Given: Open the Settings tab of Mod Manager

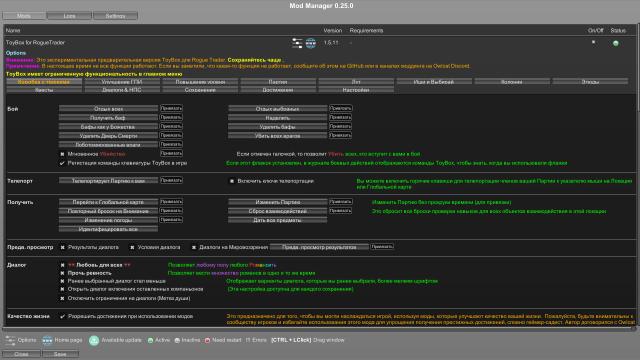Looking at the screenshot, I should (115, 16).
